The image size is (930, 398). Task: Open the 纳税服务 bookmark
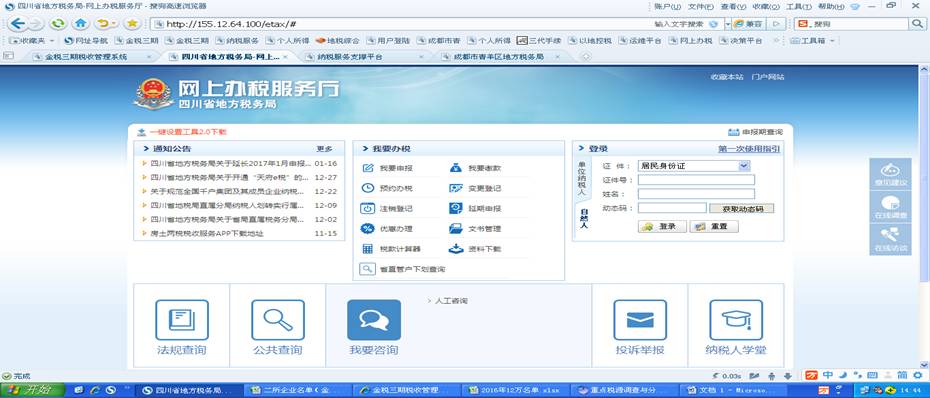[x=237, y=41]
